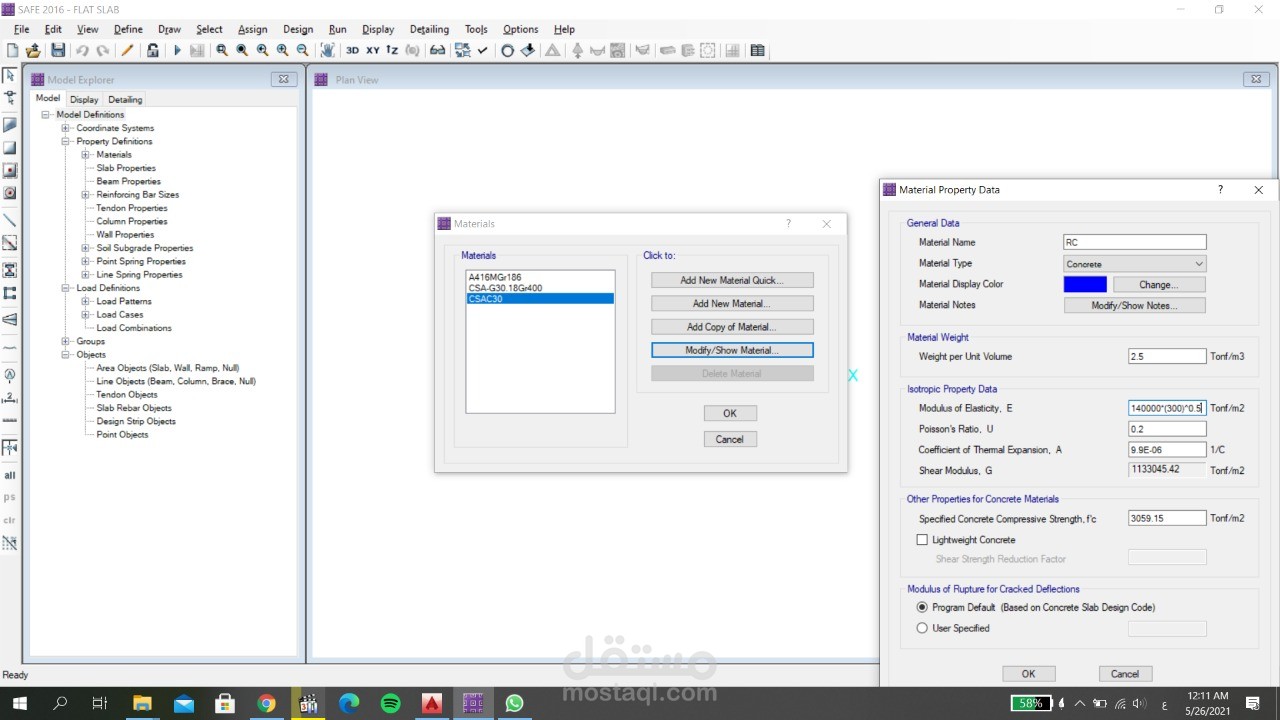Click the triangle icon in main toolbar
This screenshot has height=720, width=1280.
coord(552,50)
